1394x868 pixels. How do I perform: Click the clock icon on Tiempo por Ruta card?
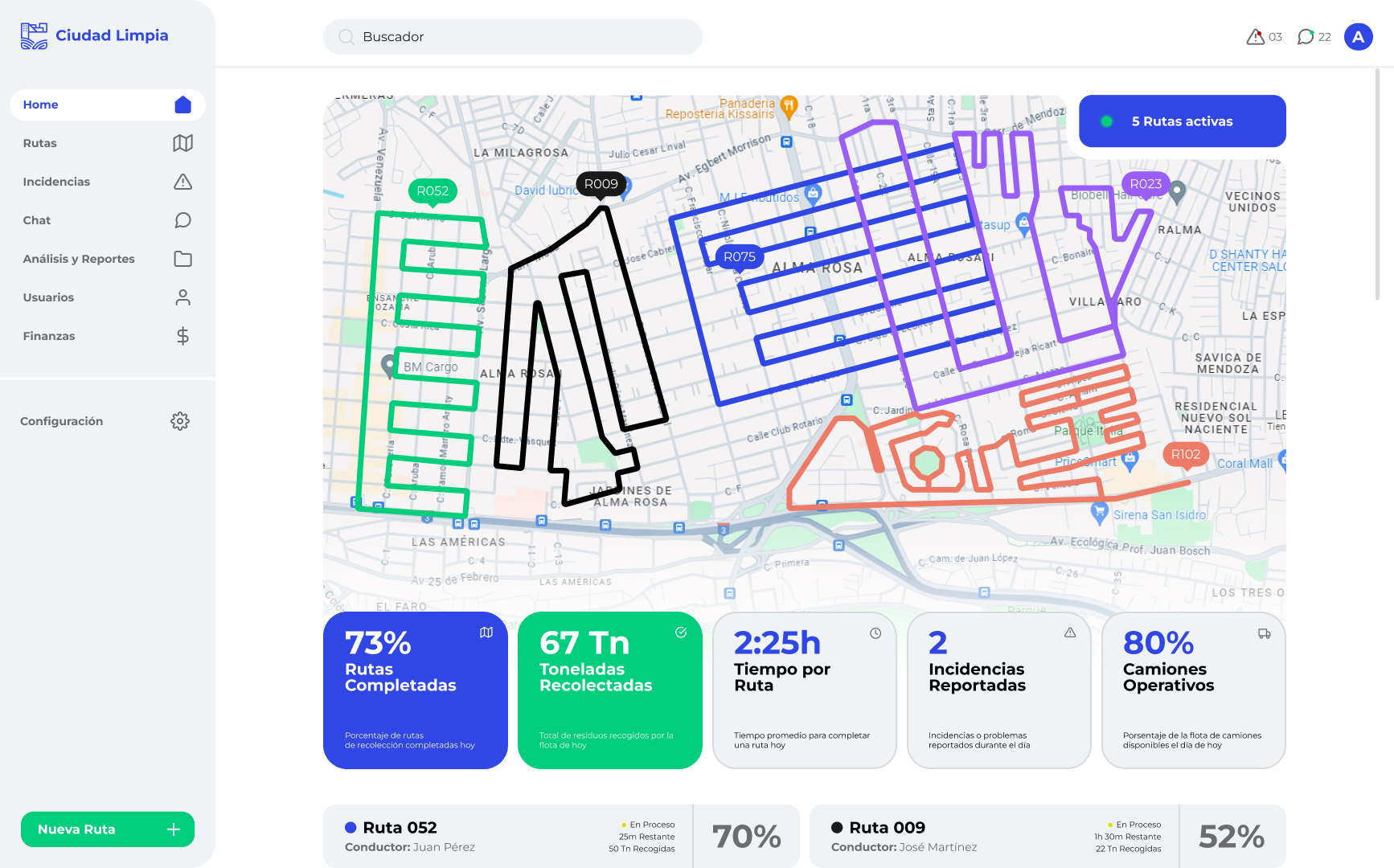[x=875, y=633]
